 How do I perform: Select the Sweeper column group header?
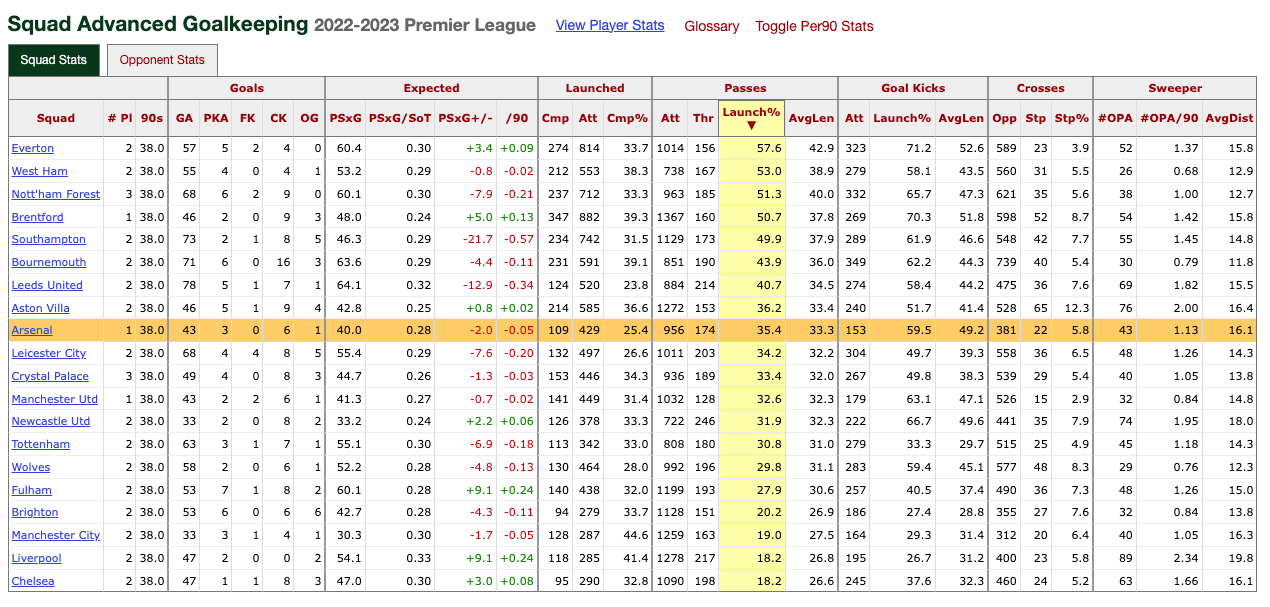[x=1175, y=88]
